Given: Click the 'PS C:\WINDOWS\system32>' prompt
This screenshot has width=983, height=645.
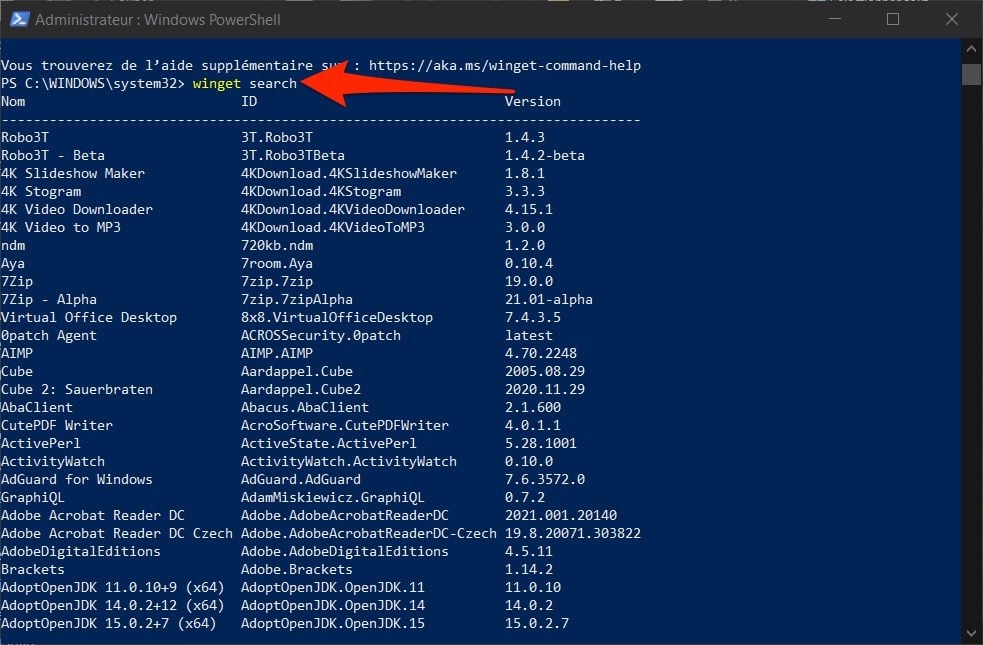Looking at the screenshot, I should tap(93, 83).
